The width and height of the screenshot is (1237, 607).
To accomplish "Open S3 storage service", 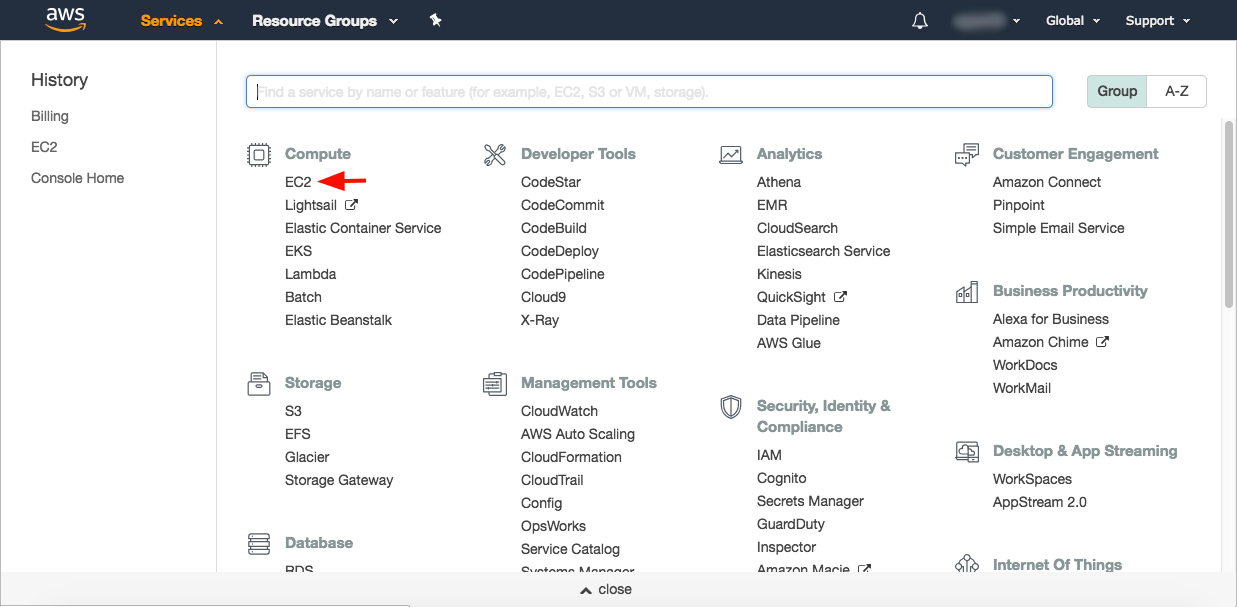I will point(293,411).
